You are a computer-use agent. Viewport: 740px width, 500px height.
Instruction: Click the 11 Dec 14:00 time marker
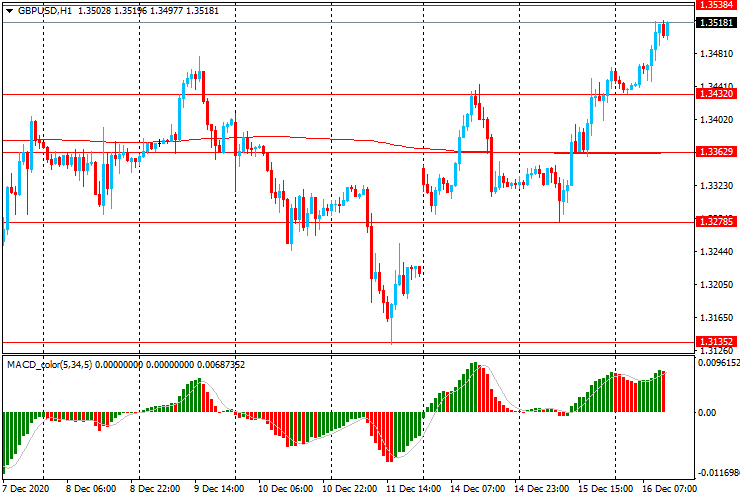(412, 490)
